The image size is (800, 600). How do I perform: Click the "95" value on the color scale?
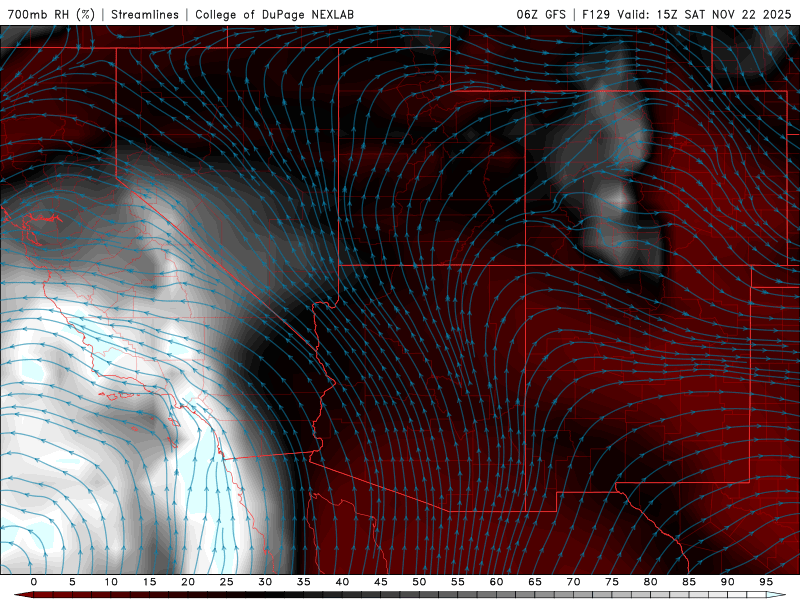click(x=766, y=582)
